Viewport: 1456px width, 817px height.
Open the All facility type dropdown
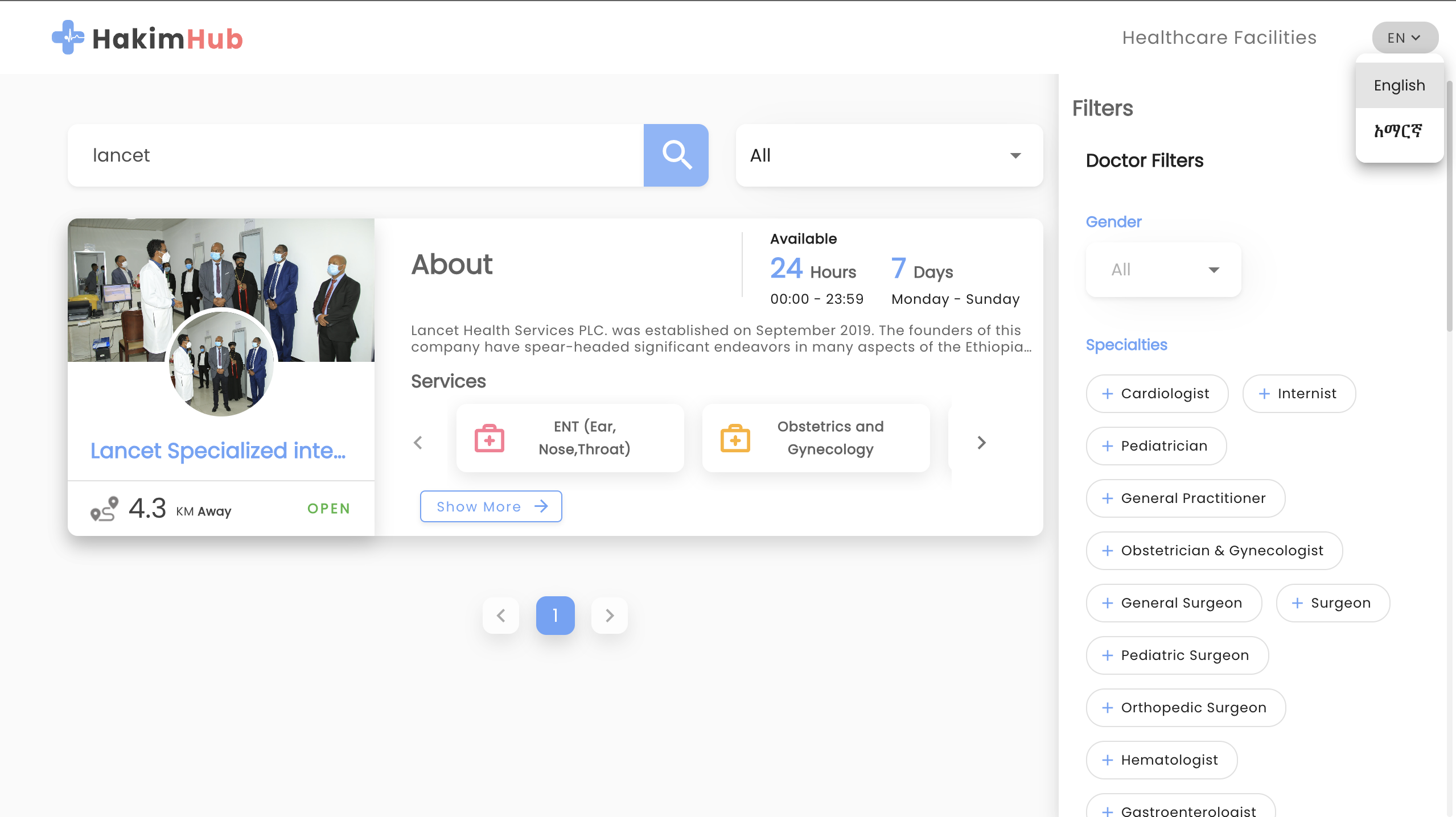click(x=889, y=155)
